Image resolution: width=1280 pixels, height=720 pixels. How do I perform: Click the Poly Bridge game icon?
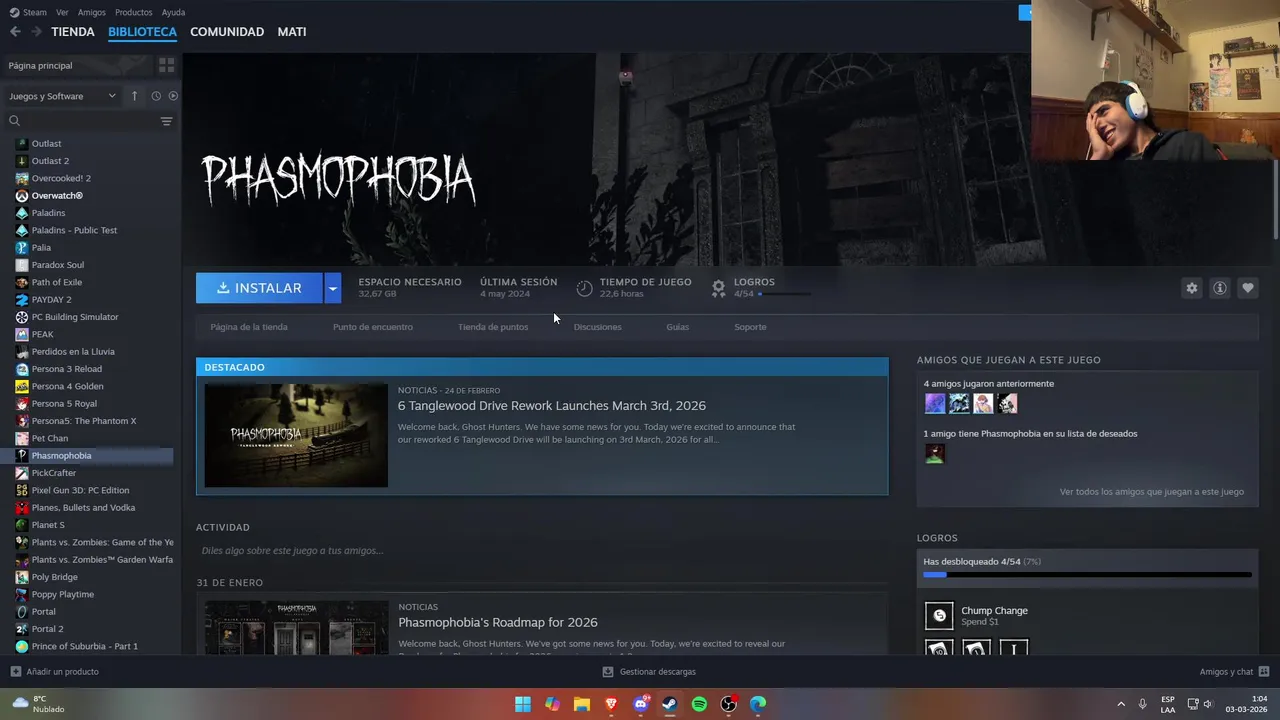click(x=22, y=577)
